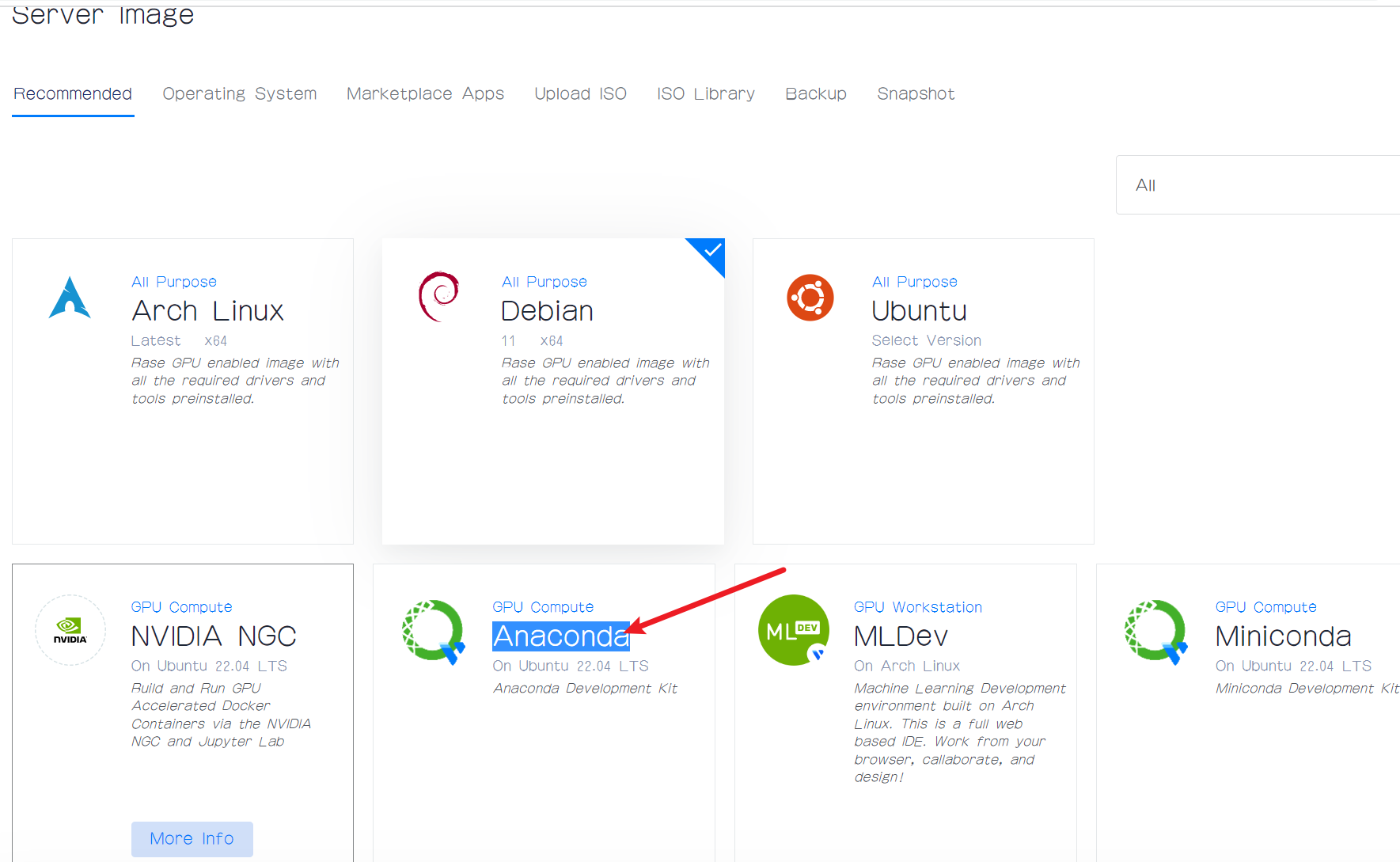Select the Arch Linux title
This screenshot has width=1400, height=862.
(x=207, y=311)
